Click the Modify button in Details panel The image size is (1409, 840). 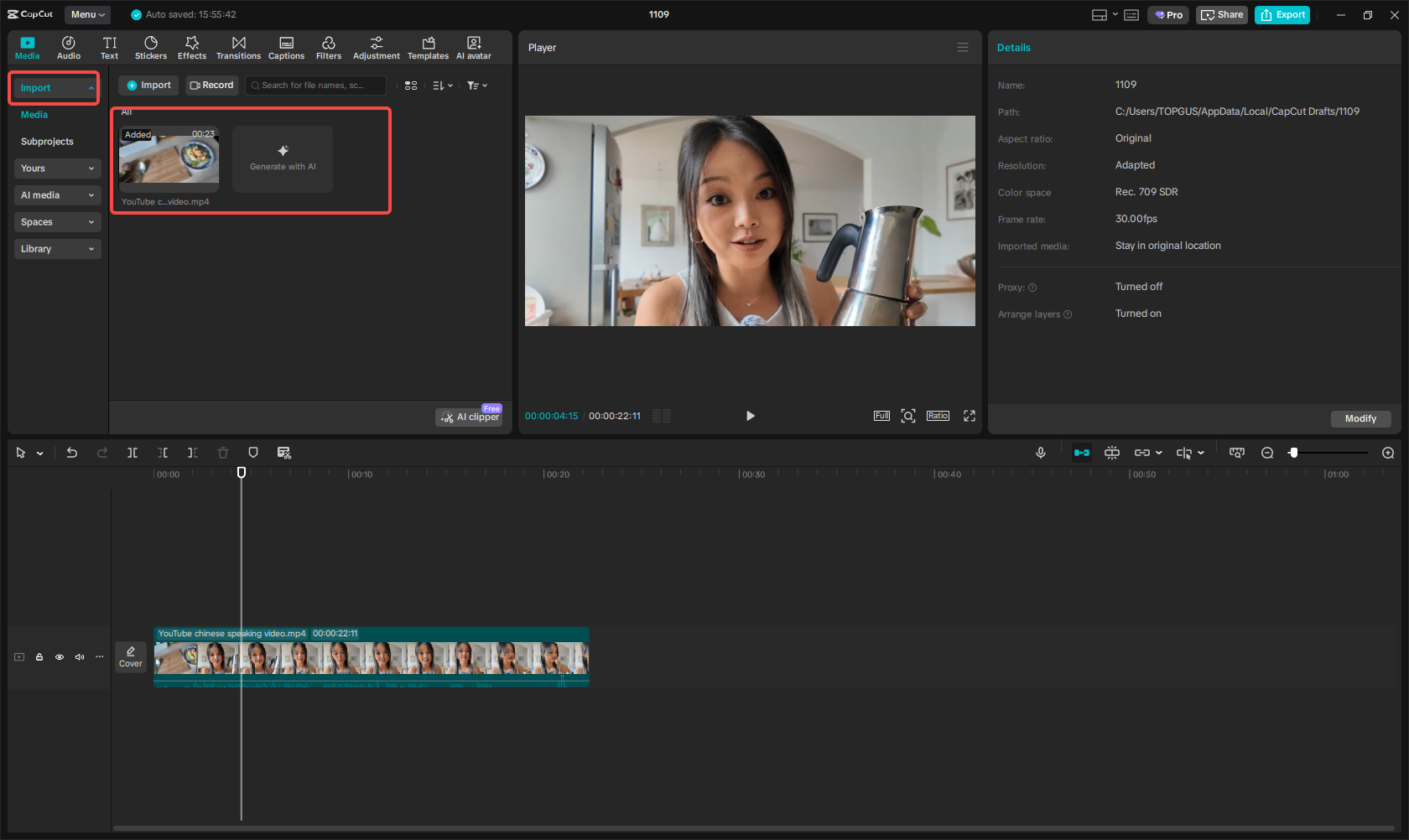click(x=1360, y=418)
